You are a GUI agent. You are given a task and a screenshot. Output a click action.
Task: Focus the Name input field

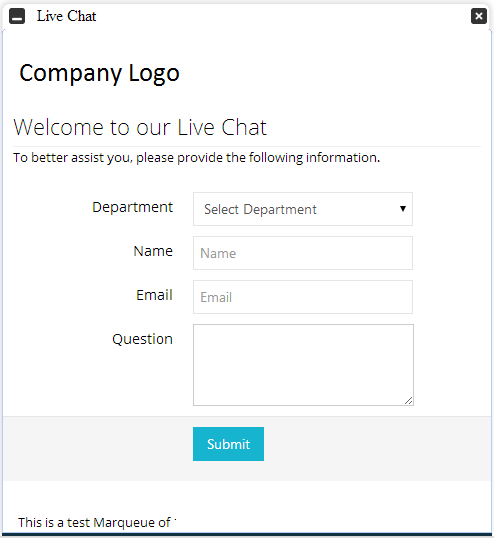click(x=303, y=253)
